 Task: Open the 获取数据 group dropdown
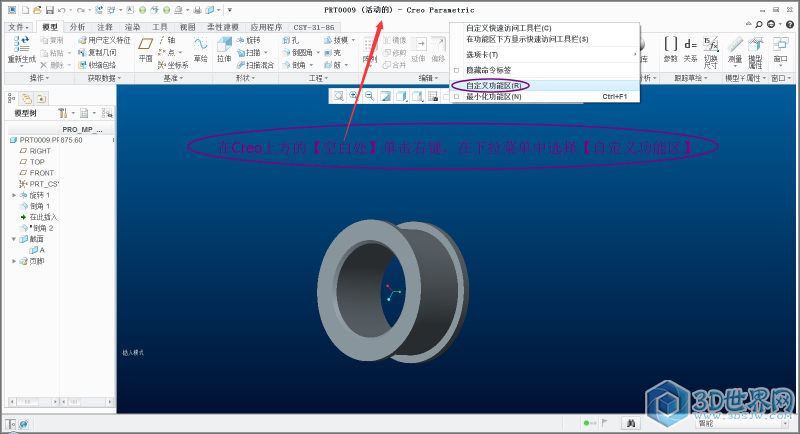[104, 78]
